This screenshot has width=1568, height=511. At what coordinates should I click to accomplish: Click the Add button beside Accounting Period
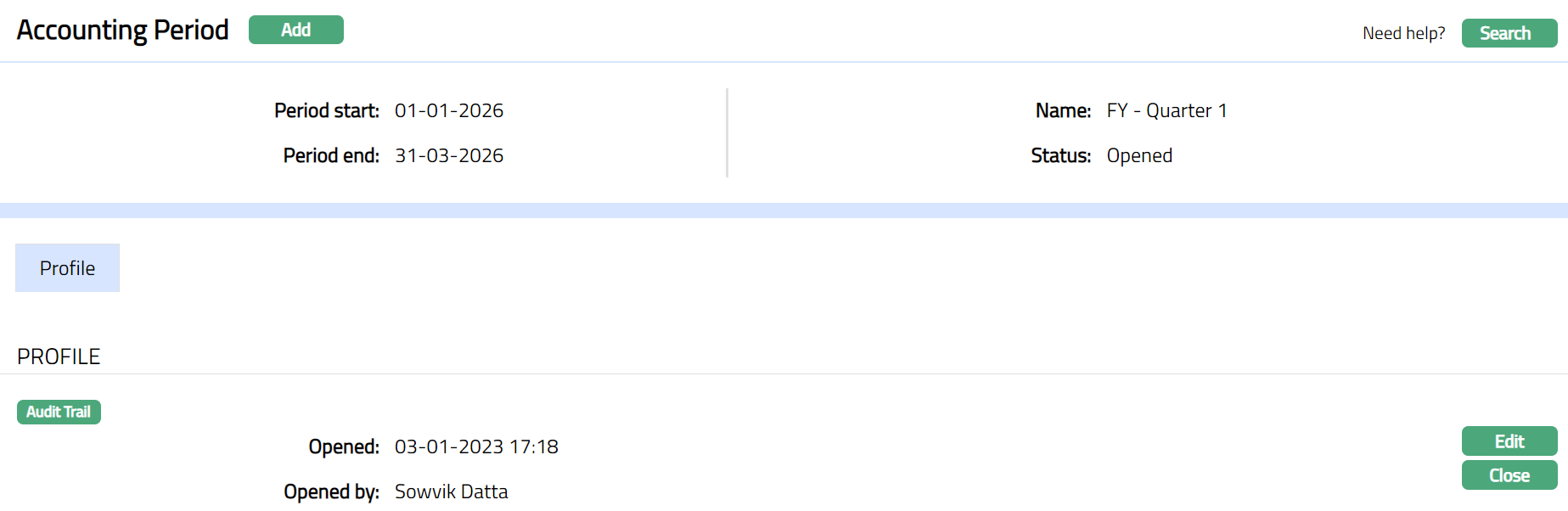coord(295,30)
